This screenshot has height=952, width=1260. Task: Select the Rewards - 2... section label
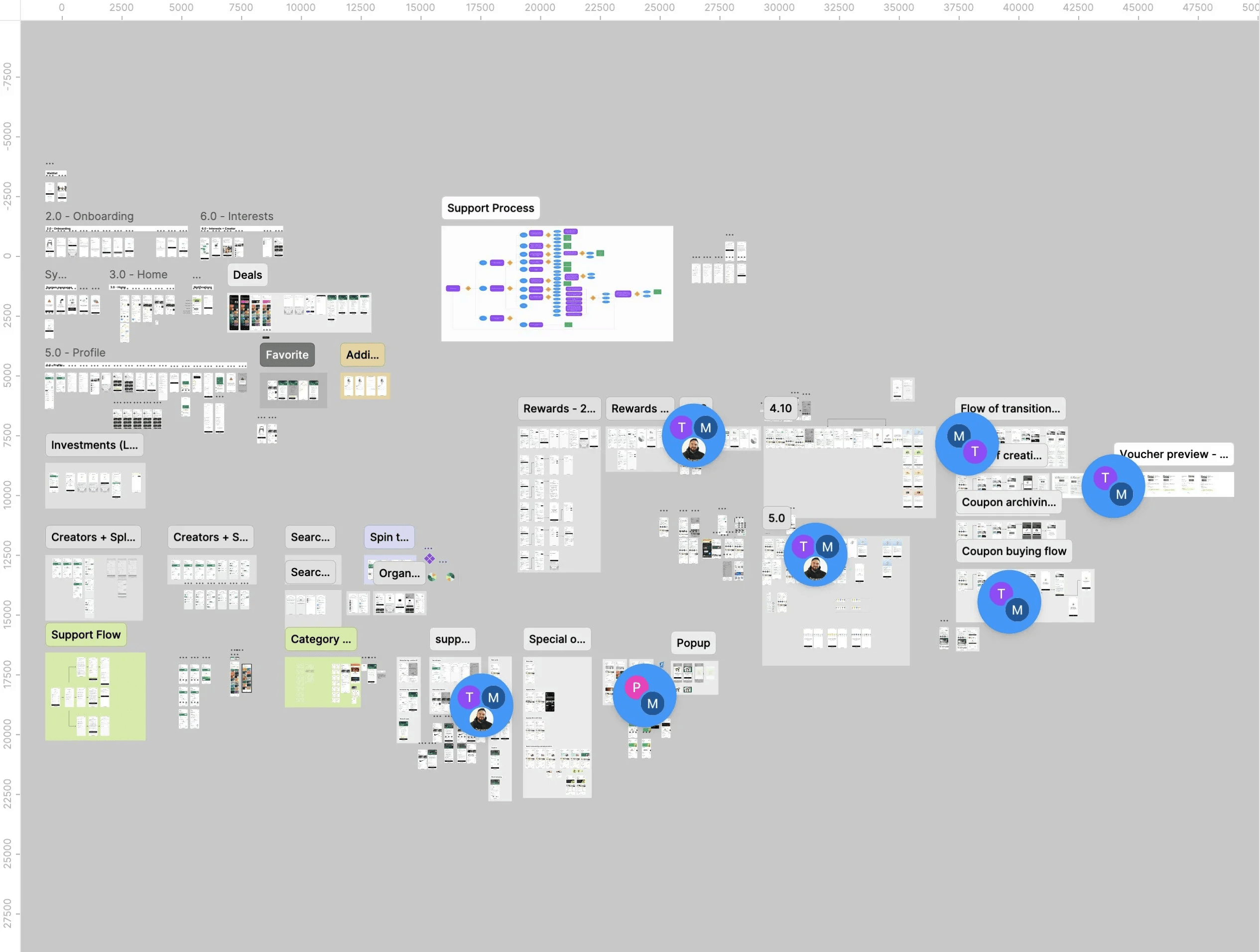coord(559,409)
